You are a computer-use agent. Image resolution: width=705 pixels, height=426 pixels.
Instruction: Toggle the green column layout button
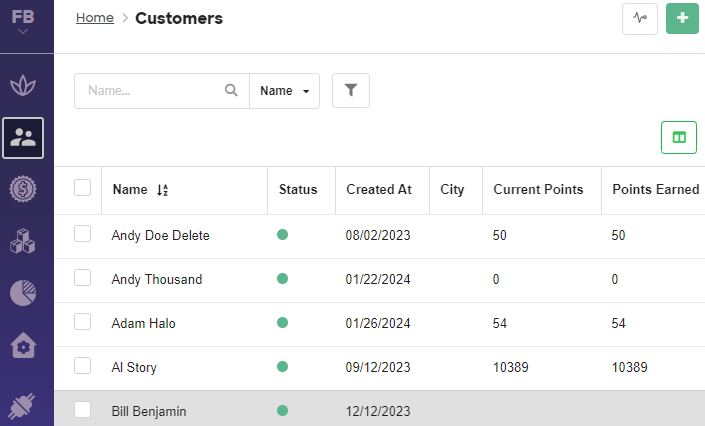click(679, 137)
